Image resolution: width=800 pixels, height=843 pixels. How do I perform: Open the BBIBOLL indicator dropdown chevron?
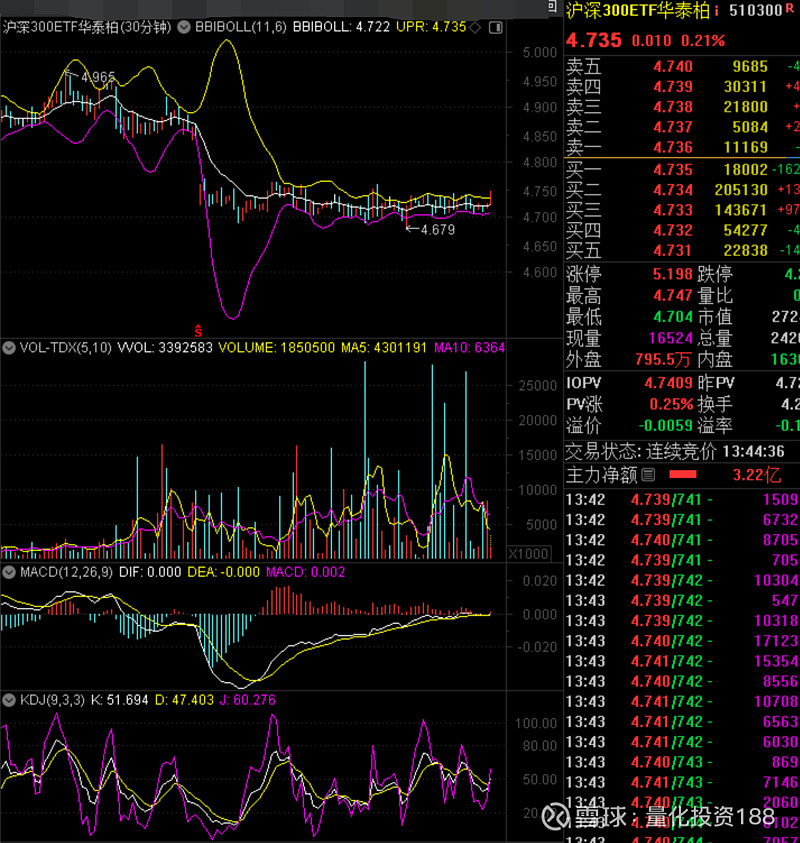tap(184, 27)
